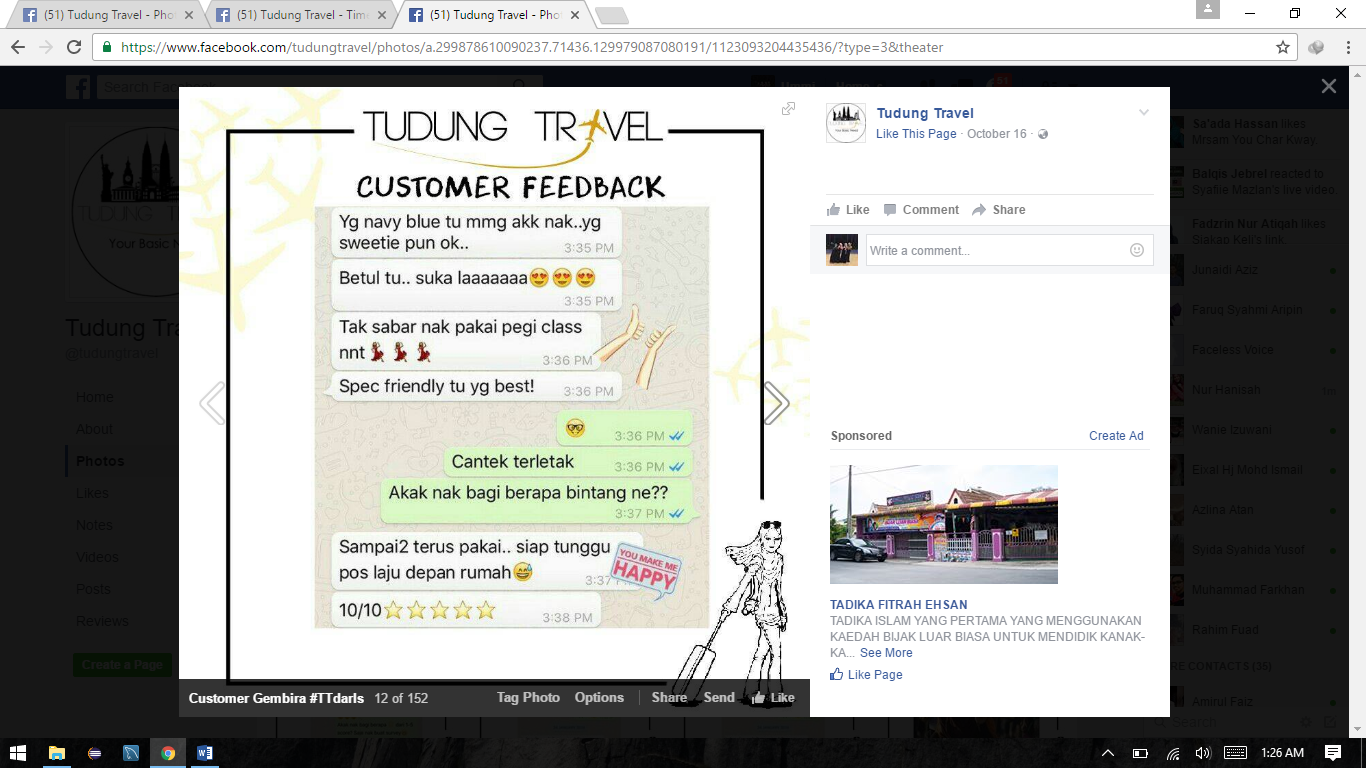Open October 16 timestamp link

[997, 134]
